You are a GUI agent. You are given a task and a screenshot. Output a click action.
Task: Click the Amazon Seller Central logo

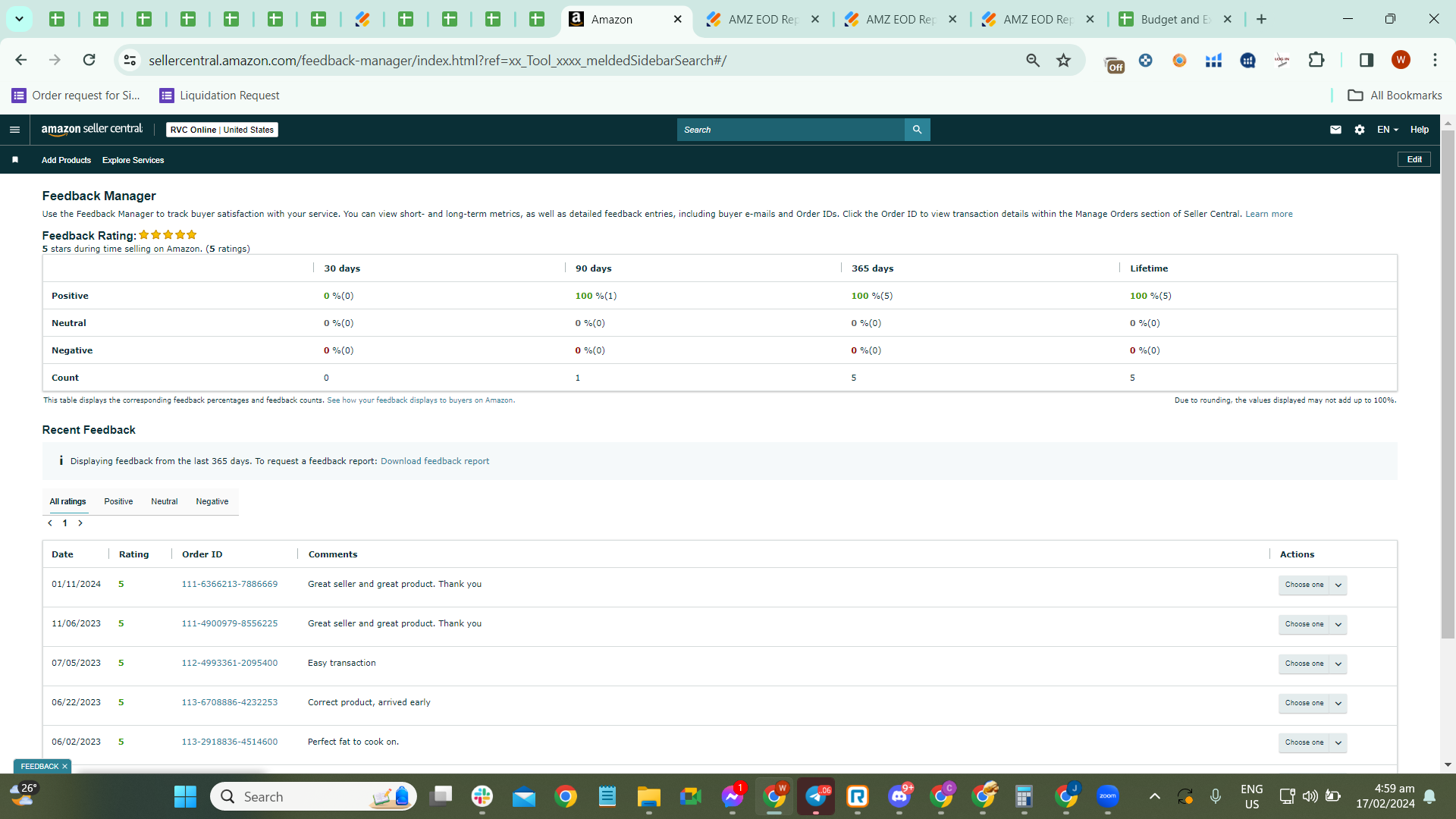click(x=92, y=129)
